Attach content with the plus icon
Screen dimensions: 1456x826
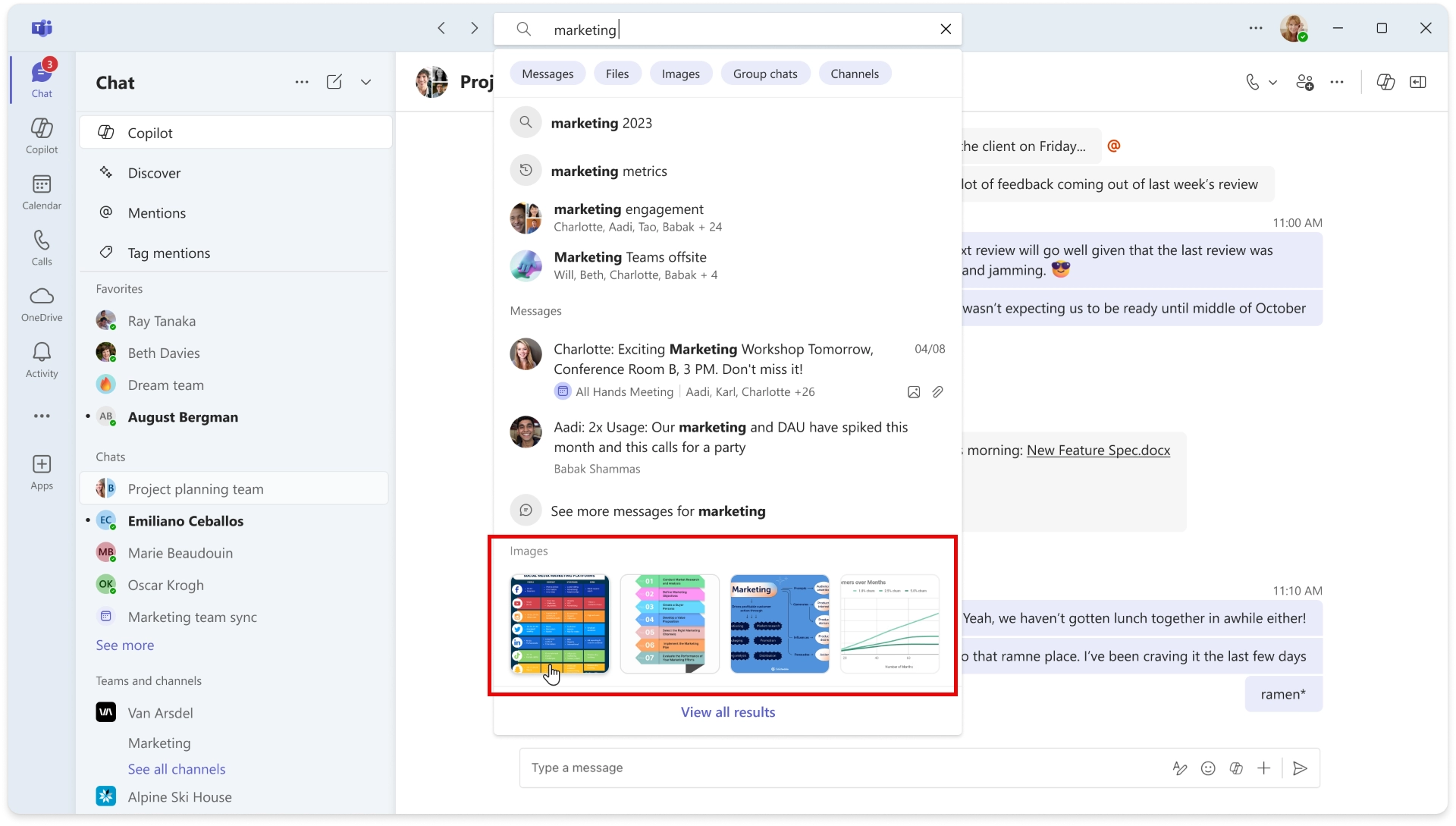point(1264,768)
